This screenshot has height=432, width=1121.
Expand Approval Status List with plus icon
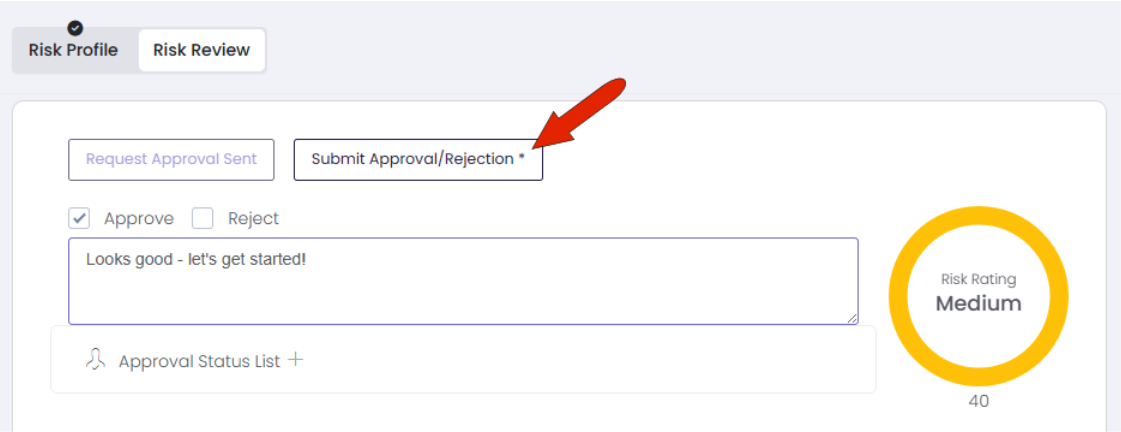(x=295, y=360)
